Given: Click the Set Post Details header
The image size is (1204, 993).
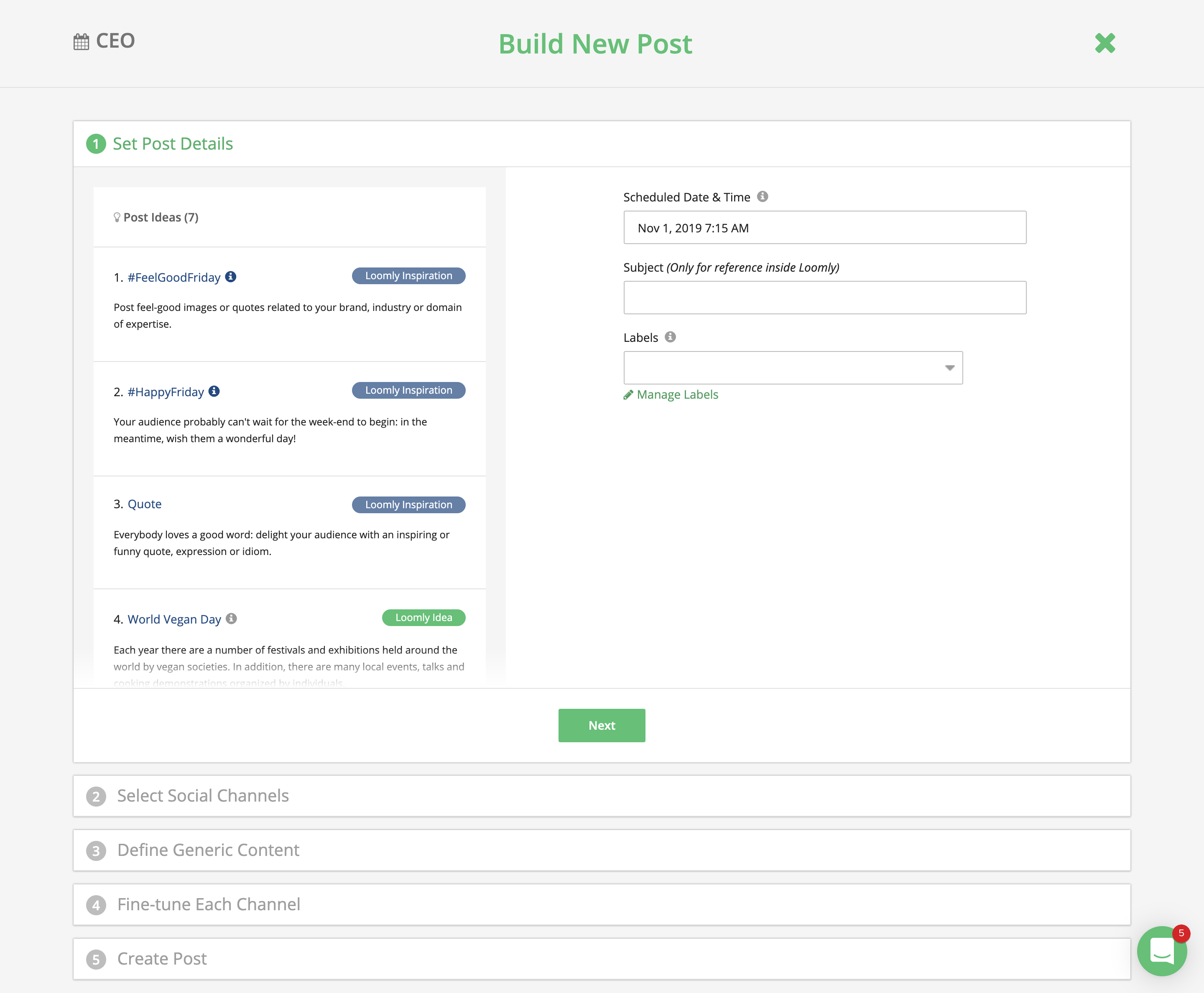Looking at the screenshot, I should (172, 144).
